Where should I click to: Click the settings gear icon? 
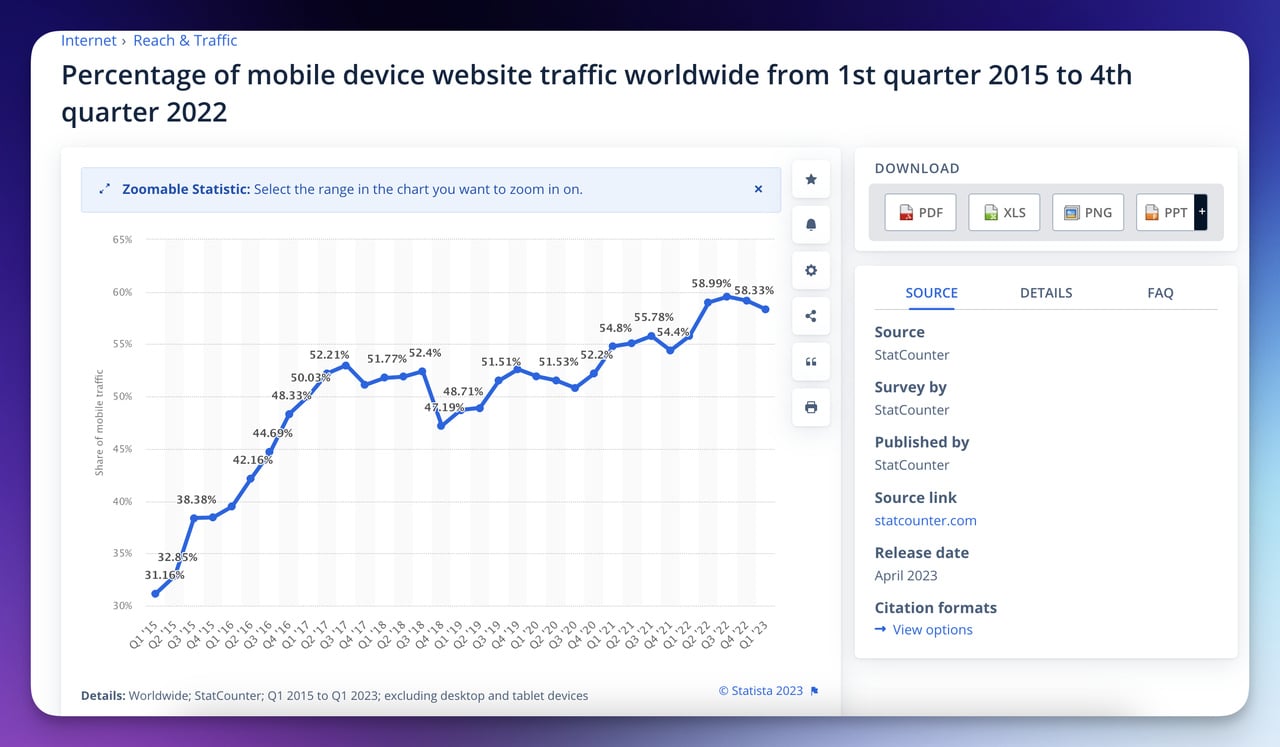810,270
